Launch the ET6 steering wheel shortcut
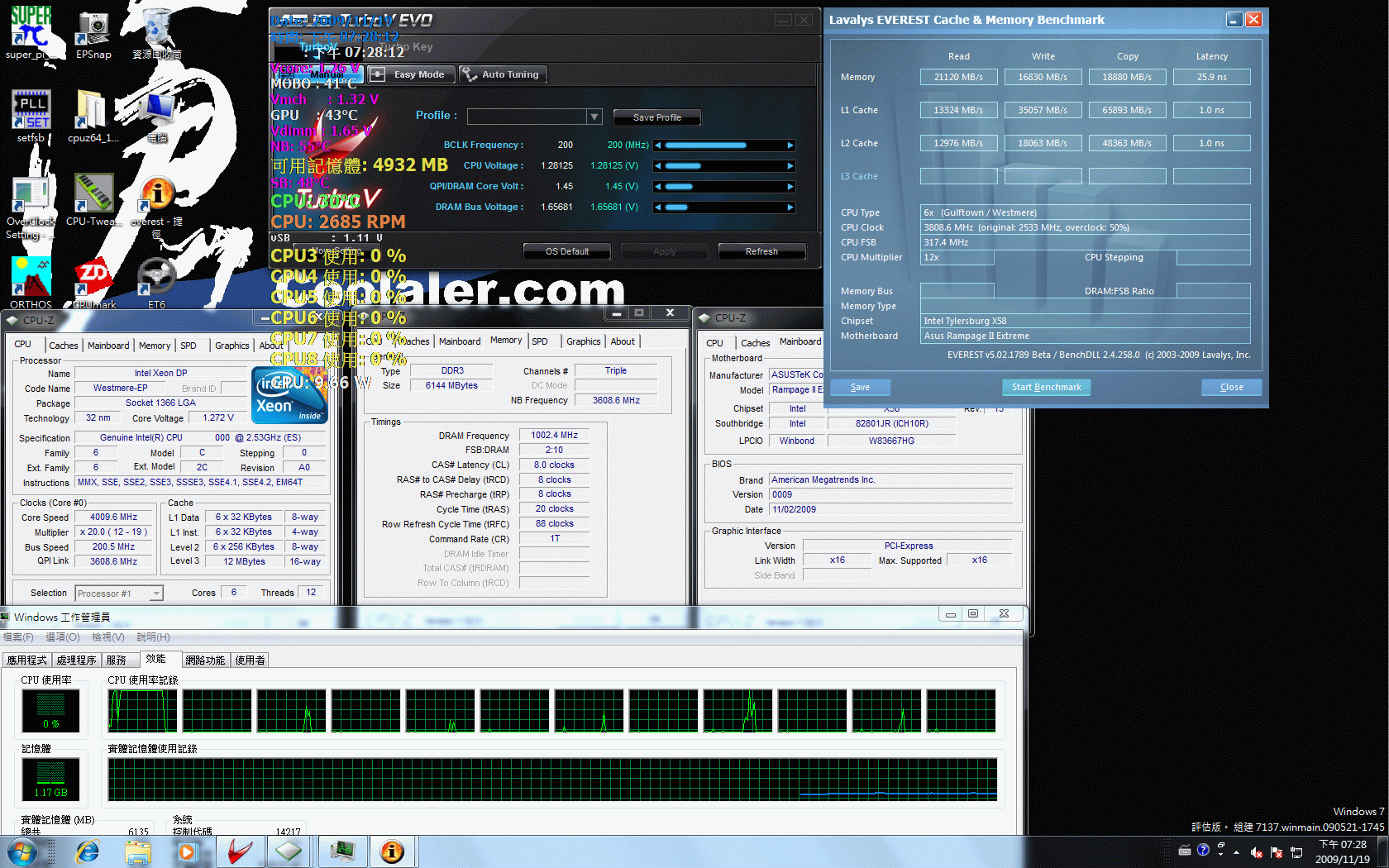The height and width of the screenshot is (868, 1389). [x=157, y=283]
